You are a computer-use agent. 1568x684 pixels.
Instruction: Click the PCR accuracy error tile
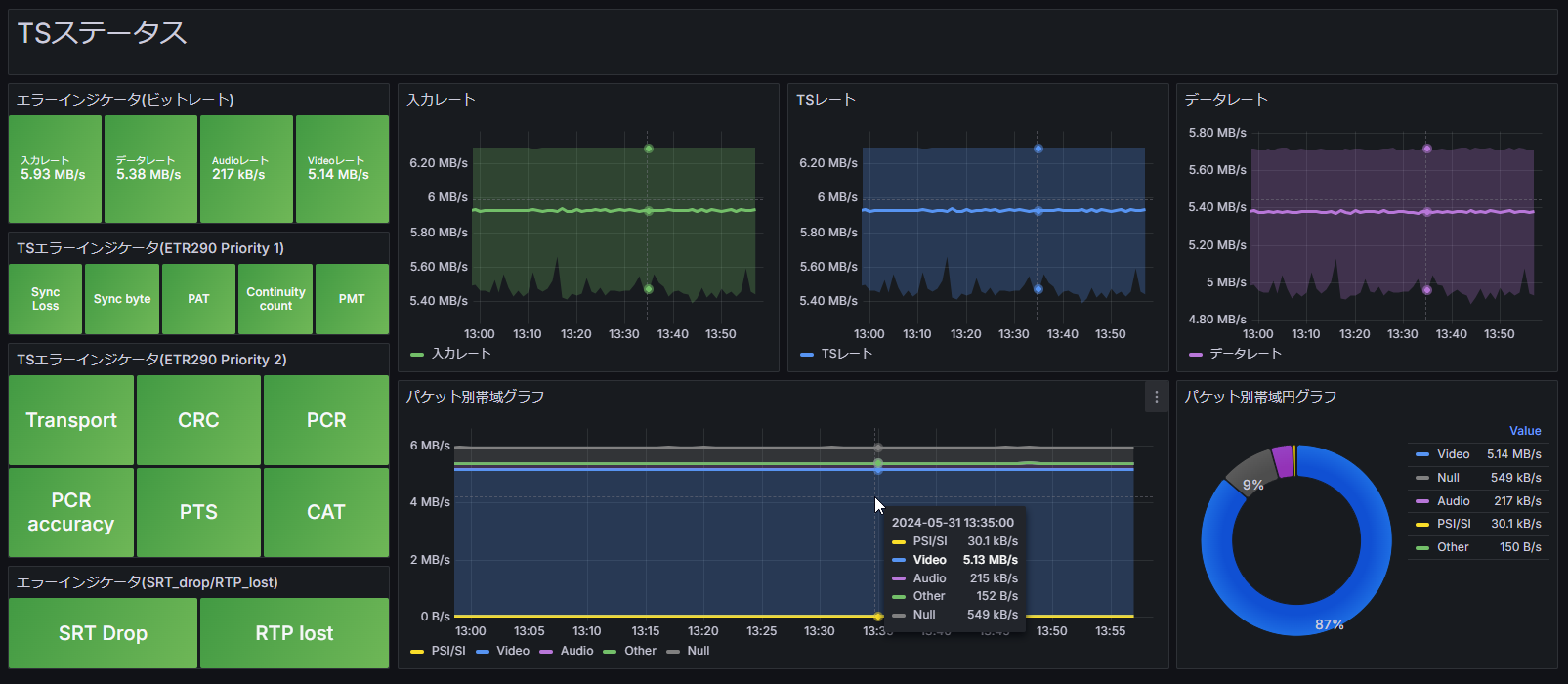pyautogui.click(x=71, y=512)
